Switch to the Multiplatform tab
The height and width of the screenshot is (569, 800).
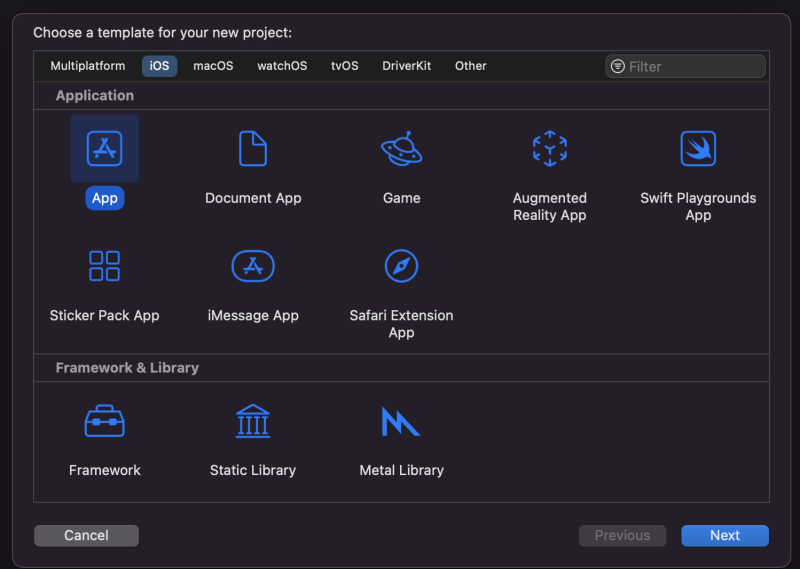tap(88, 66)
